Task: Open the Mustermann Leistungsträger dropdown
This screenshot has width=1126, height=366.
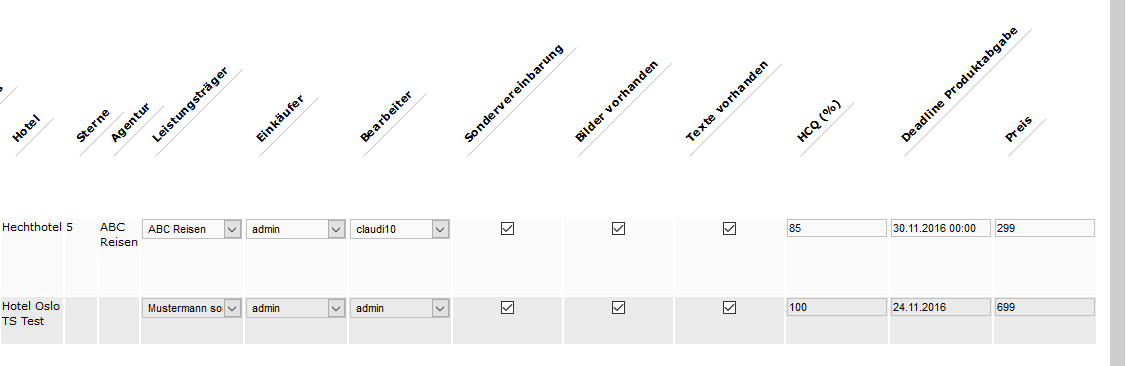Action: coord(192,308)
